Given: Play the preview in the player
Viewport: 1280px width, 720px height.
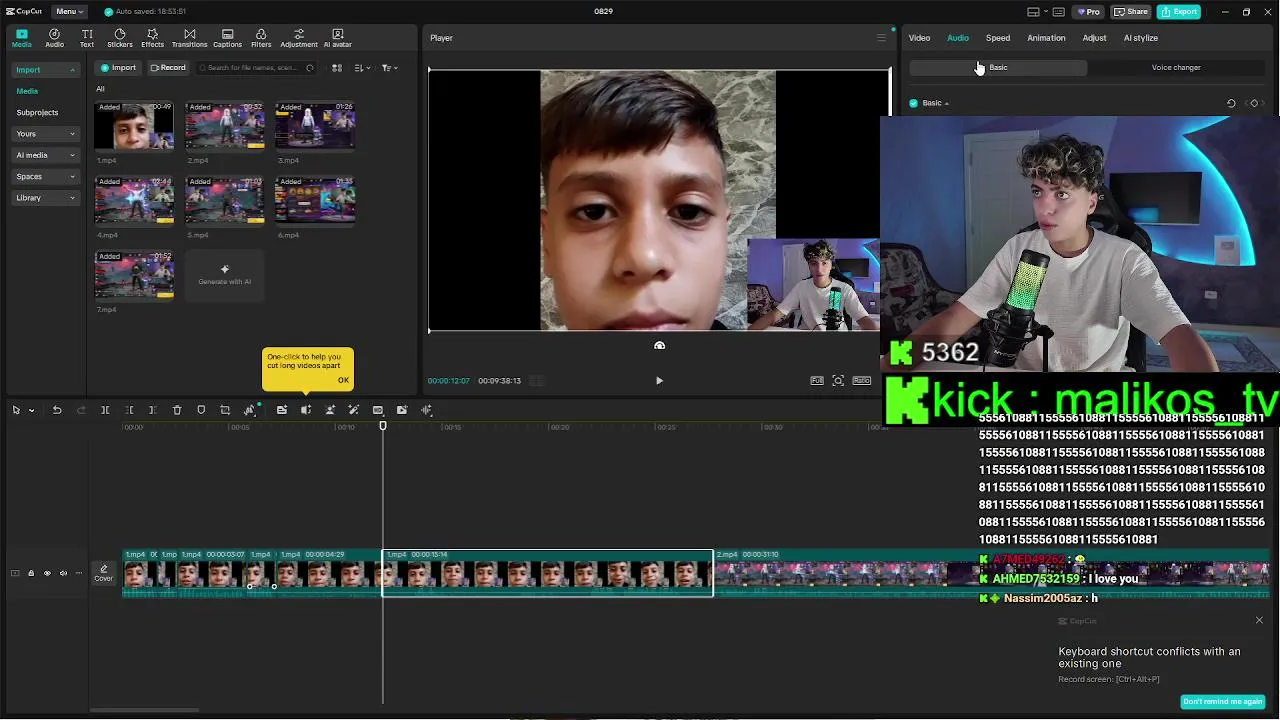Looking at the screenshot, I should pyautogui.click(x=659, y=380).
